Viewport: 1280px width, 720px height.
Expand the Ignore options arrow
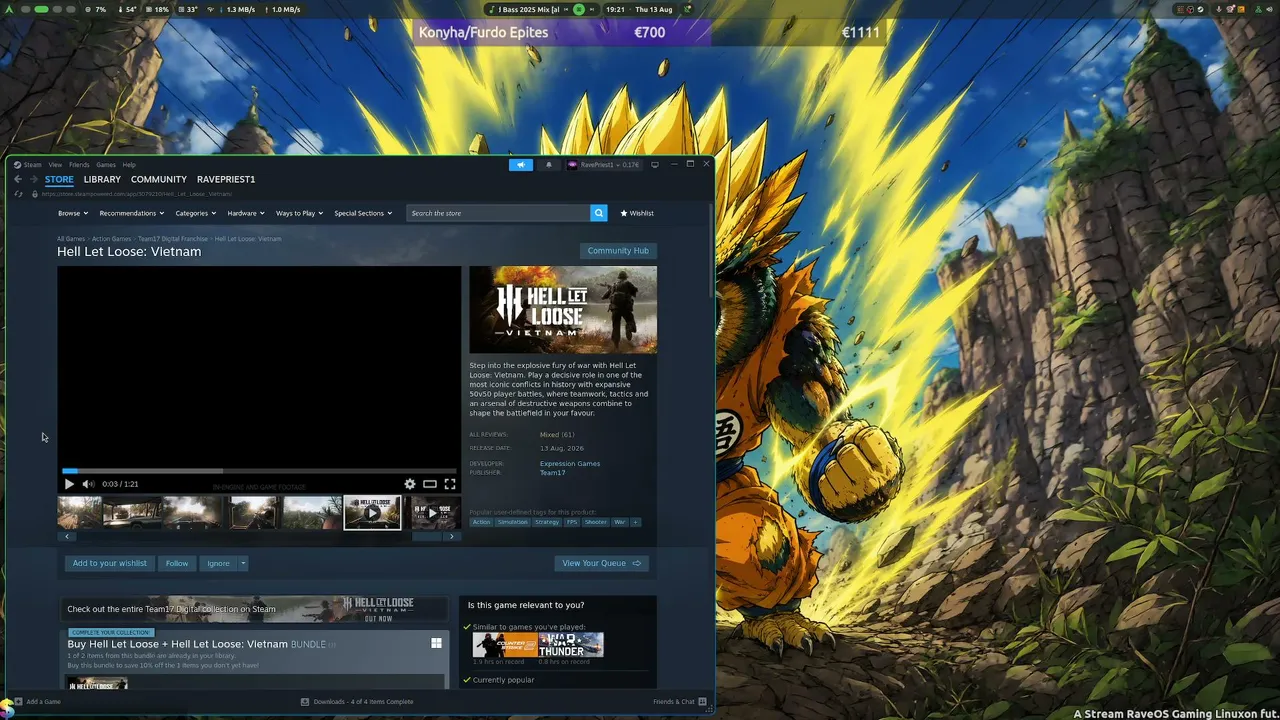point(243,563)
